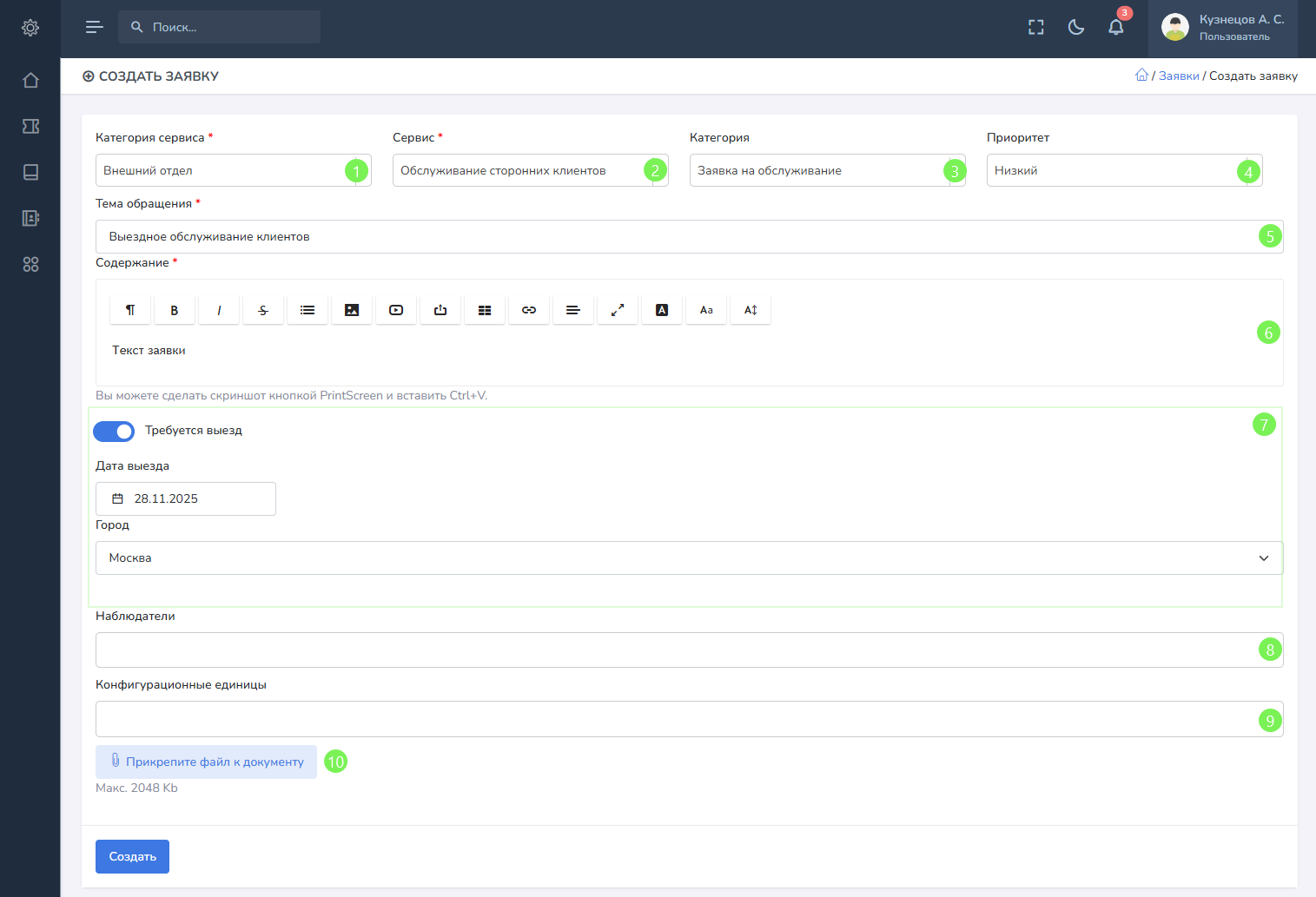Turn off the 'Требуется выезд' switch

114,432
